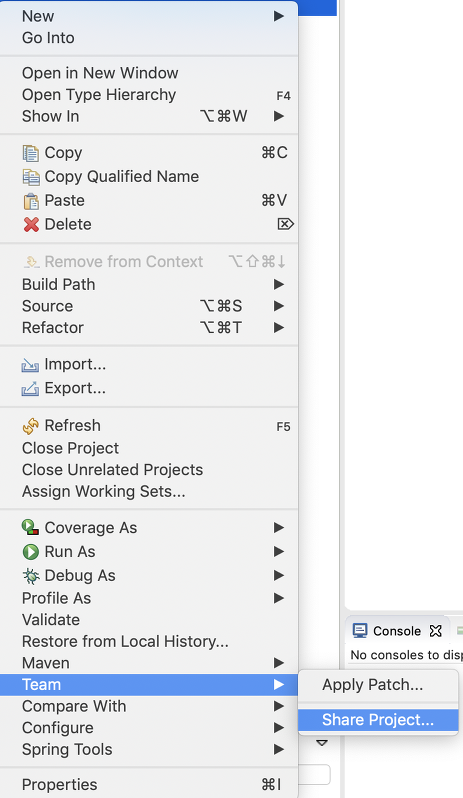463x798 pixels.
Task: Select Share Project... in Team submenu
Action: pos(378,720)
